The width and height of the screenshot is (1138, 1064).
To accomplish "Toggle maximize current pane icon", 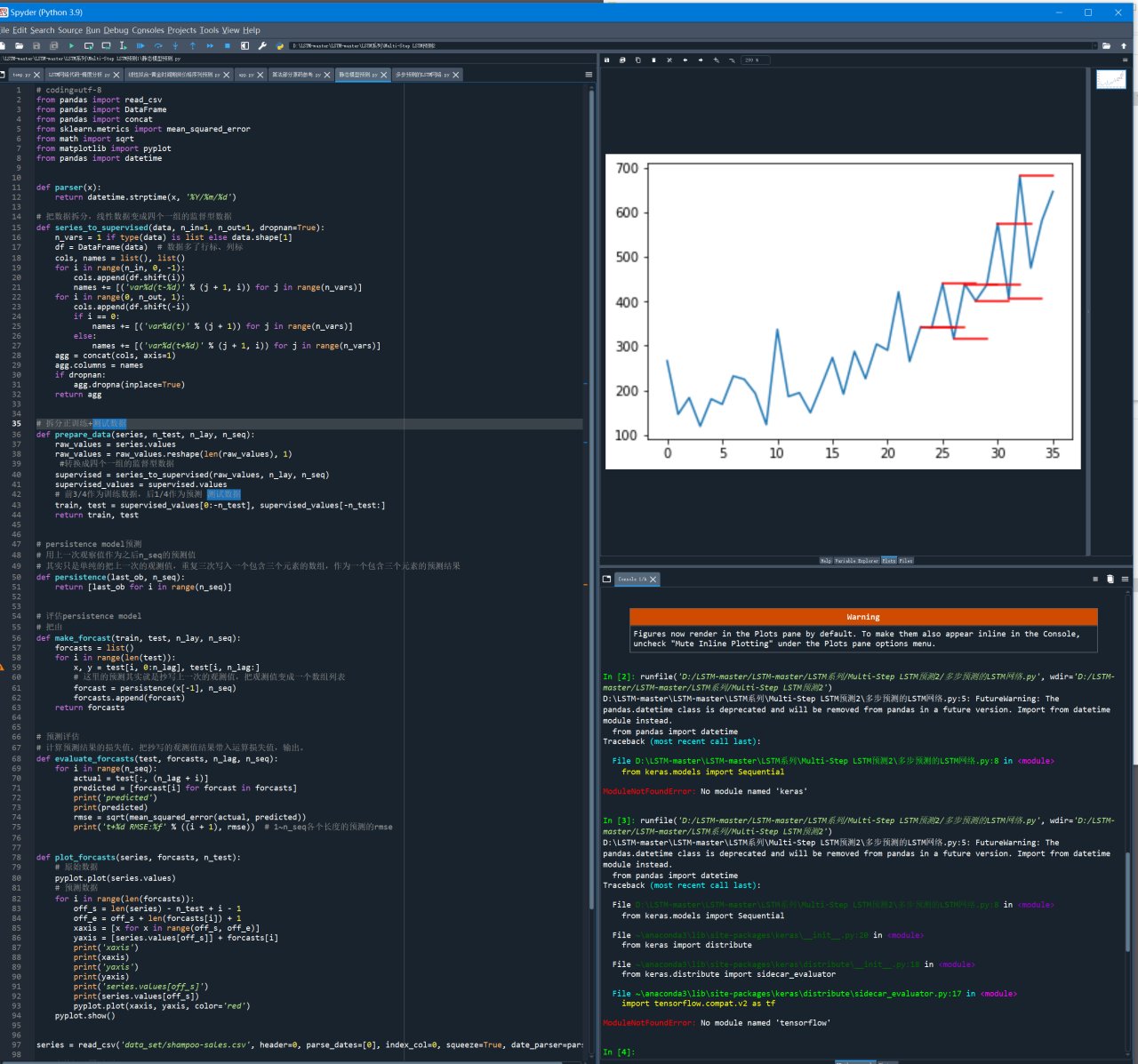I will click(244, 45).
